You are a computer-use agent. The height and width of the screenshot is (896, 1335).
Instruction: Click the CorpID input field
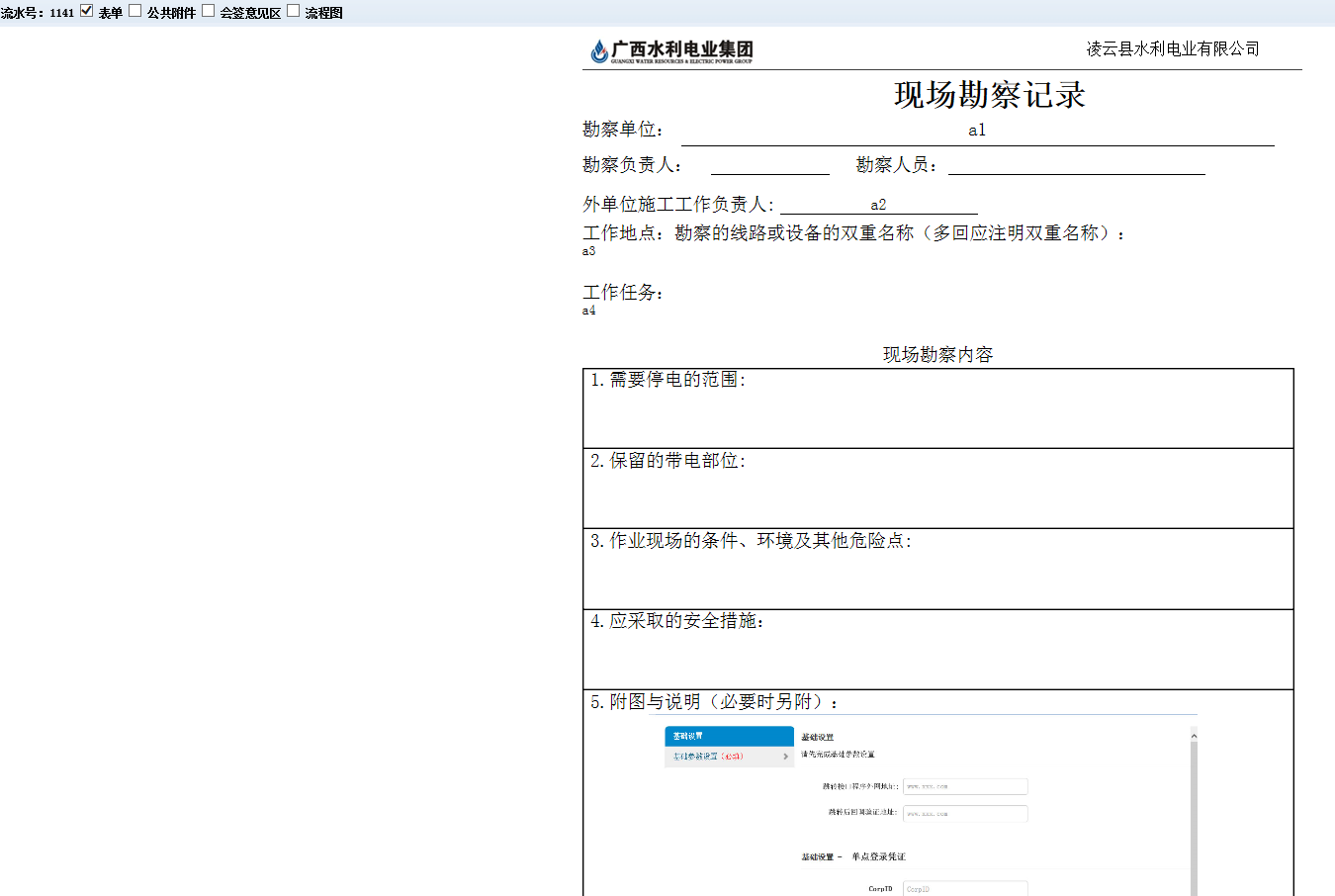964,889
